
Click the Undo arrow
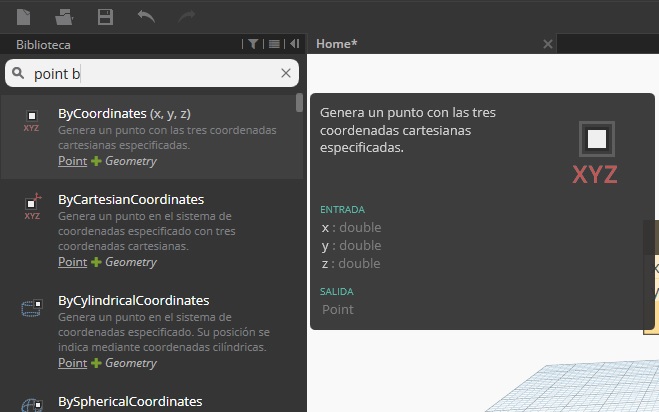coord(146,16)
